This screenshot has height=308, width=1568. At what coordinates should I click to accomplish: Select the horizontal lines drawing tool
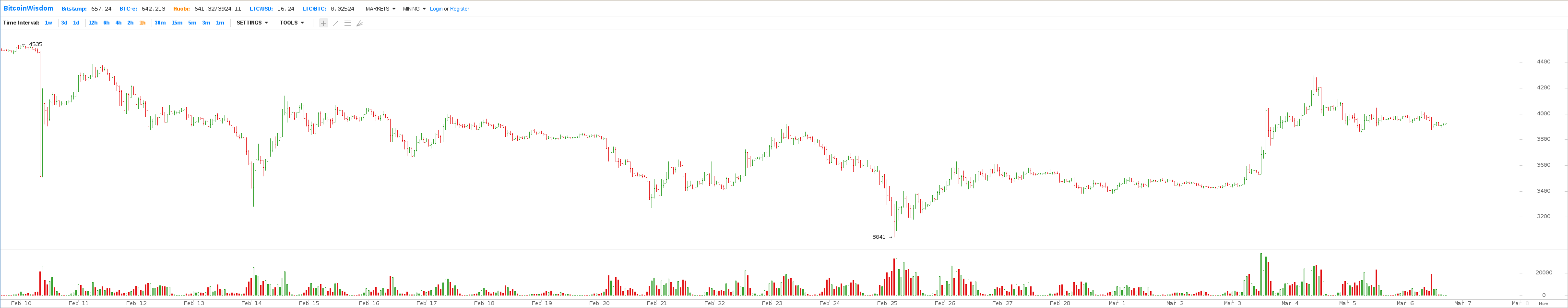[347, 23]
